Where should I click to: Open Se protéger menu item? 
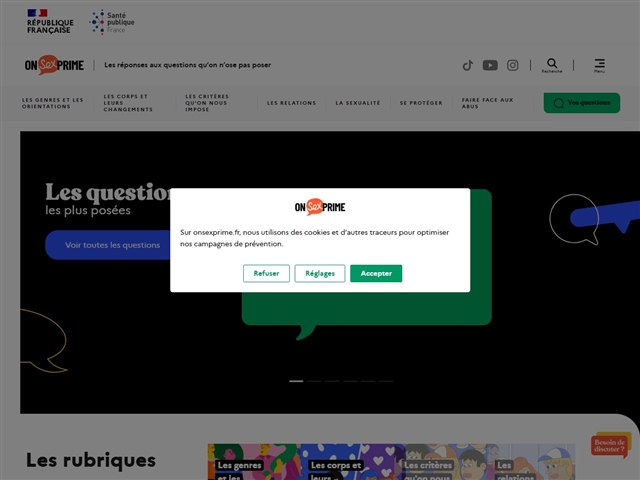[421, 103]
